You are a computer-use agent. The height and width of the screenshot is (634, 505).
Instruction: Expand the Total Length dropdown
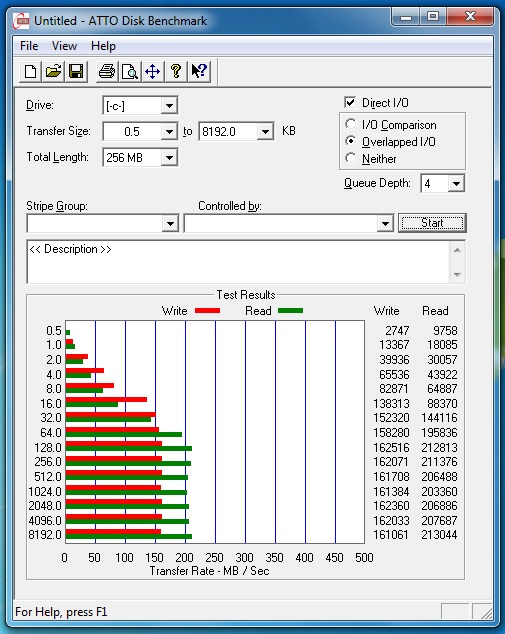(169, 157)
